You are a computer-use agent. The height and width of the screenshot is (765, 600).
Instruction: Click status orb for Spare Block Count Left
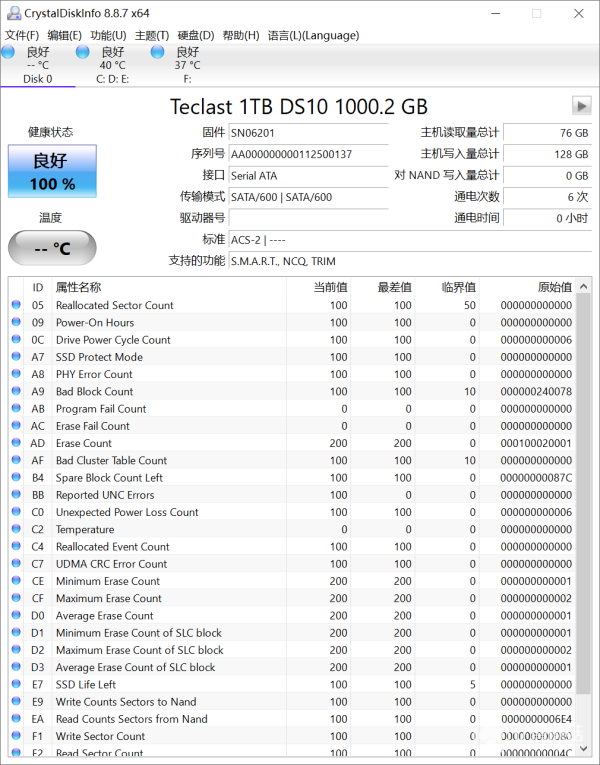tap(16, 477)
